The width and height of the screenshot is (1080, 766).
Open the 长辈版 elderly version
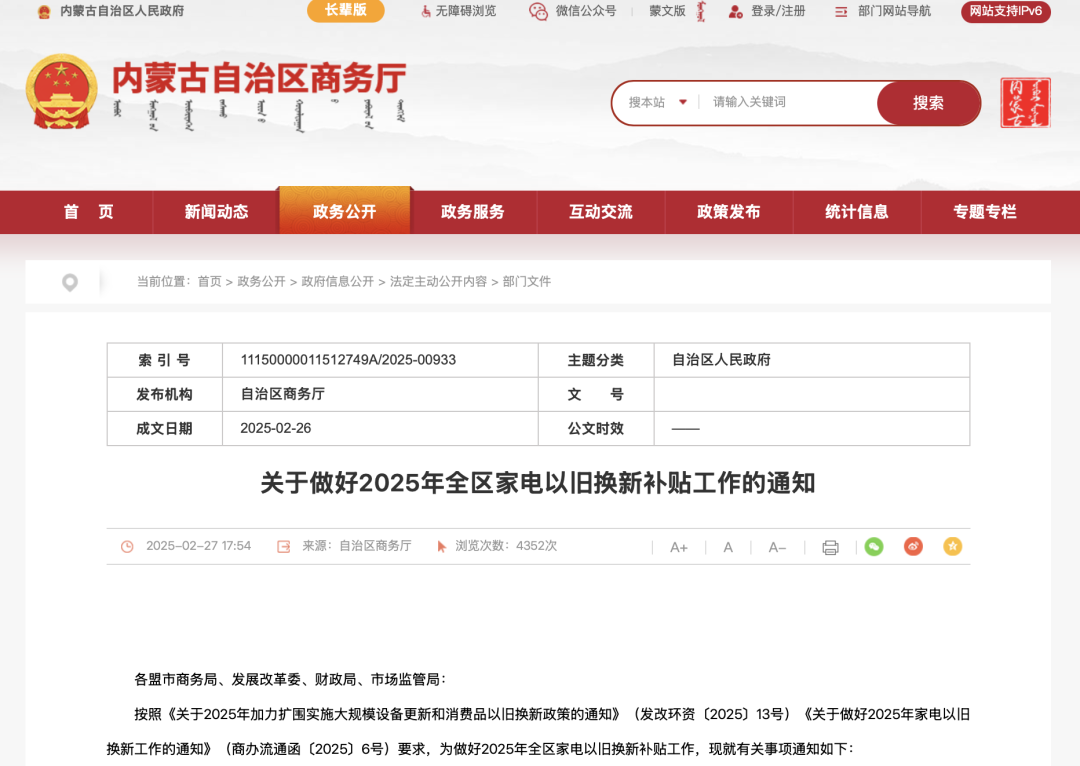(x=344, y=12)
